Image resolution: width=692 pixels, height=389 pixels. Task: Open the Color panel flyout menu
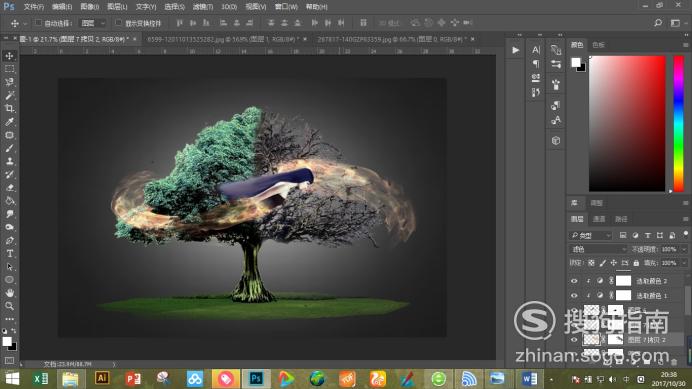tap(685, 45)
